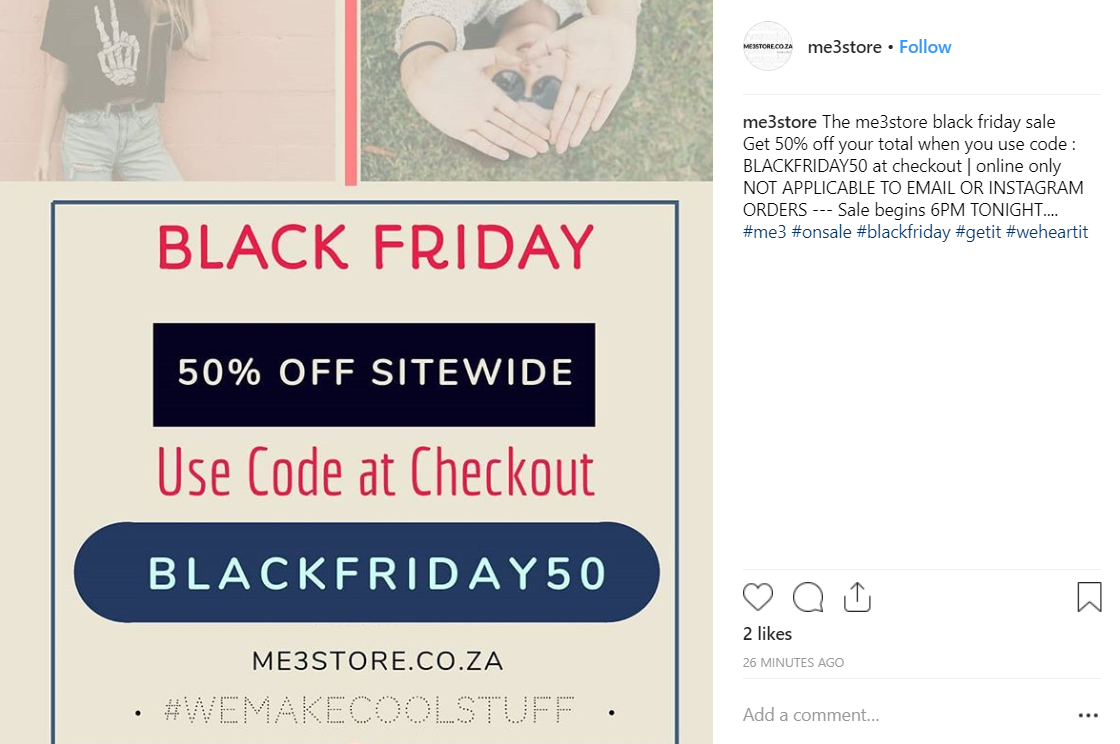Screen dimensions: 1120x744
Task: Open the me3store profile picture
Action: pyautogui.click(x=768, y=46)
